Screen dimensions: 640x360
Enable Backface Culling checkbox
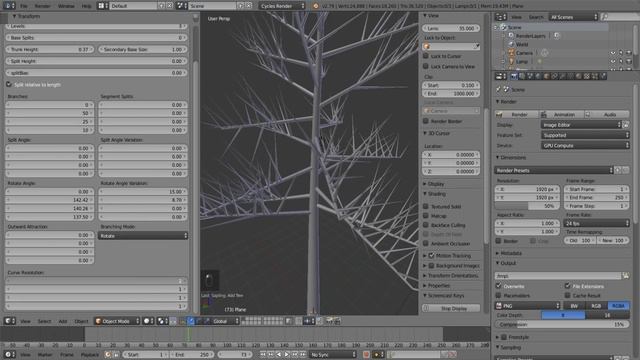coord(426,225)
